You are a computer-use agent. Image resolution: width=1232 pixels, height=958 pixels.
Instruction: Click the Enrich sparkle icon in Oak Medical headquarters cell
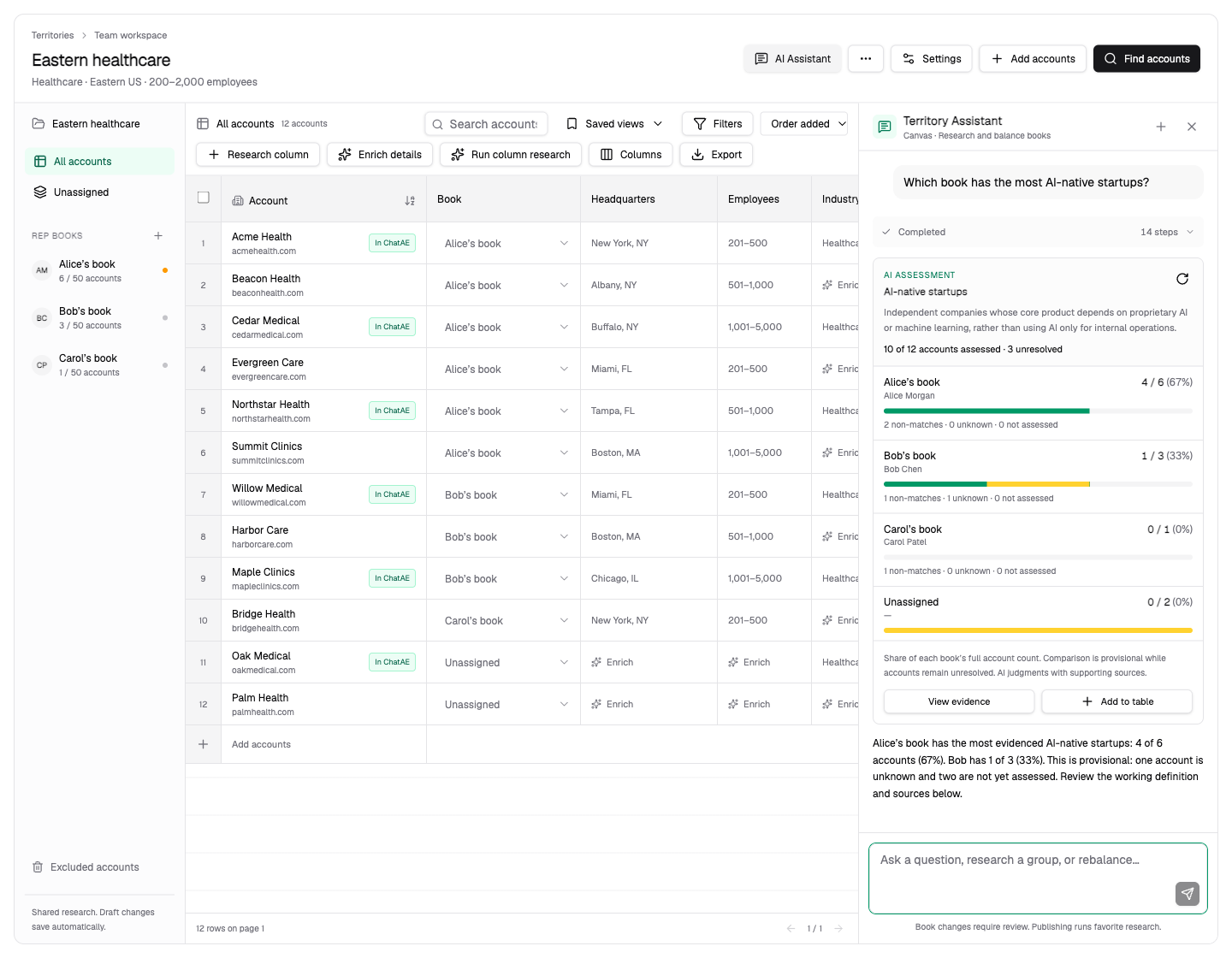(596, 662)
